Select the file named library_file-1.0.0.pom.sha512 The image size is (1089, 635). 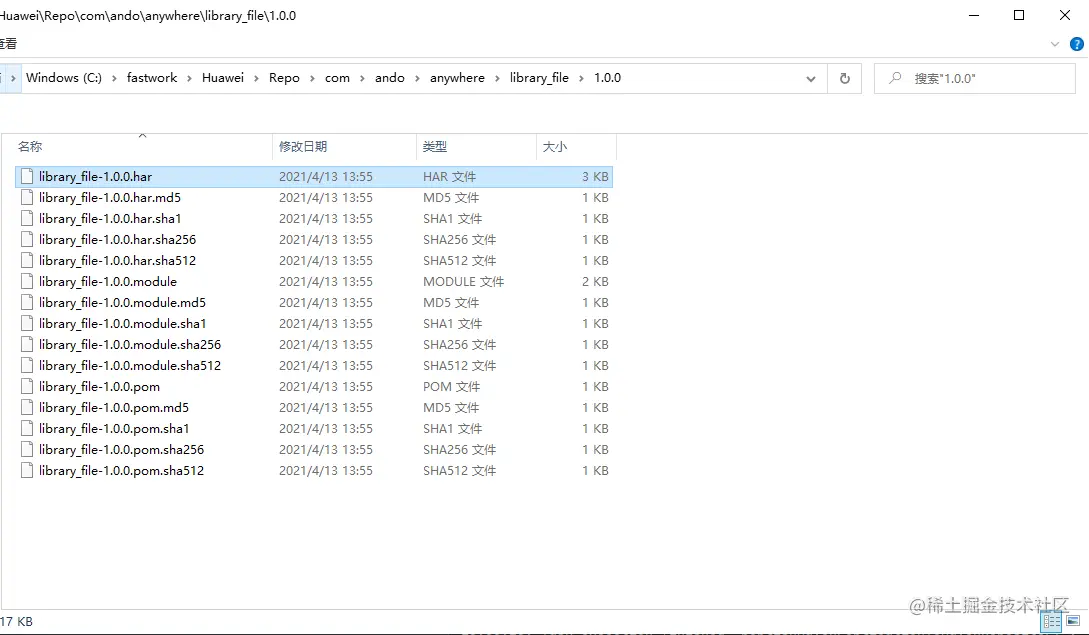point(122,470)
